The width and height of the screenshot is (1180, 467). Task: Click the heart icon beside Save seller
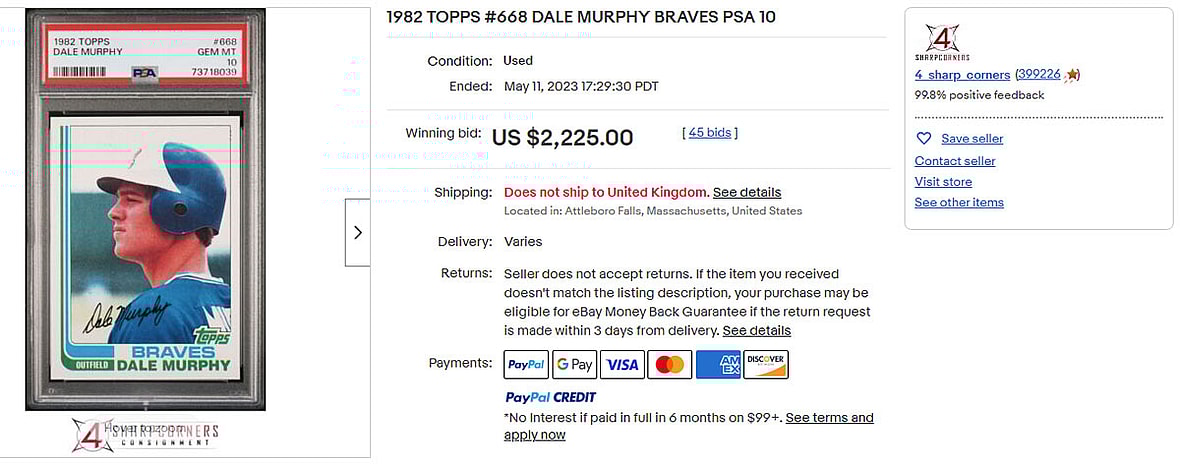coord(924,139)
